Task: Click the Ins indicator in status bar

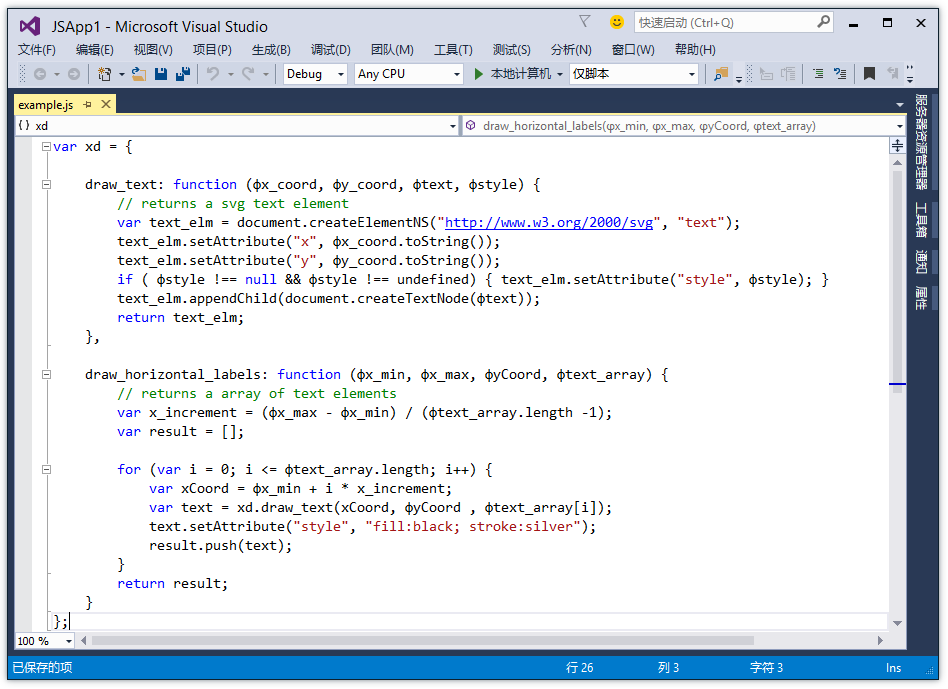Action: (x=893, y=668)
